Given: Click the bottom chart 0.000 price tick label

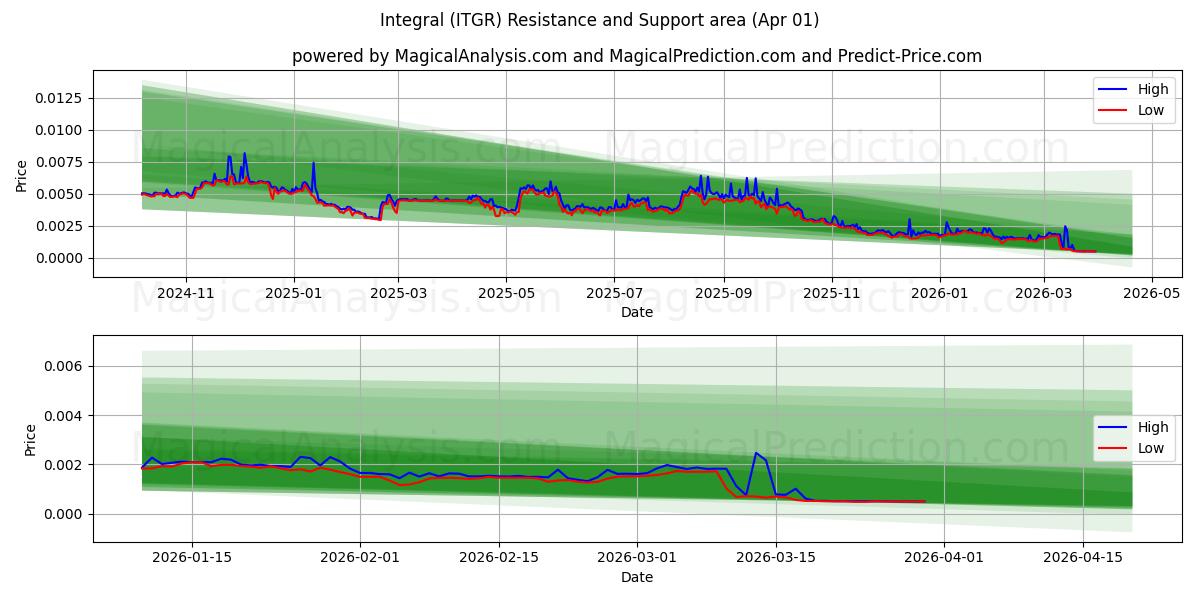Looking at the screenshot, I should pos(65,514).
